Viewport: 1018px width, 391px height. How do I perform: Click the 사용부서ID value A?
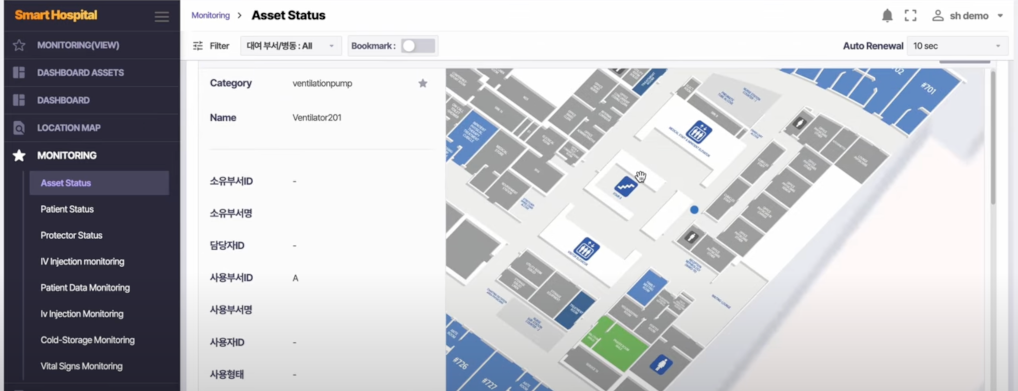[295, 278]
